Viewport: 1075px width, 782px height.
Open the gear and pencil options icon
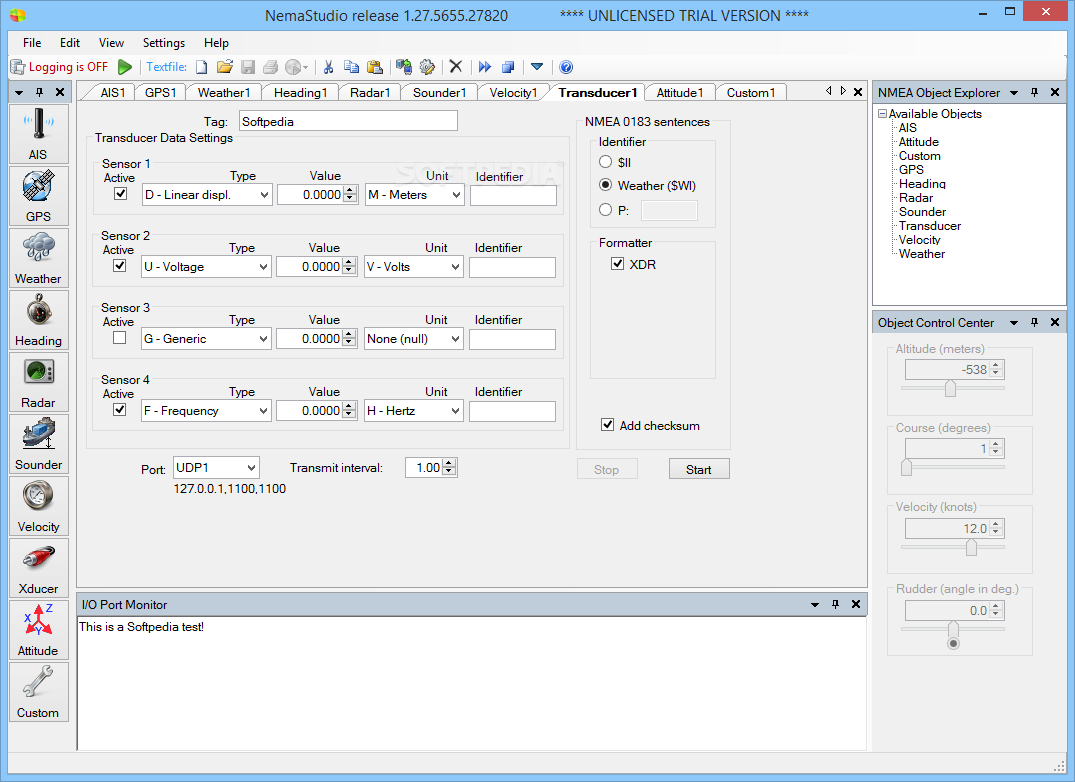point(427,66)
